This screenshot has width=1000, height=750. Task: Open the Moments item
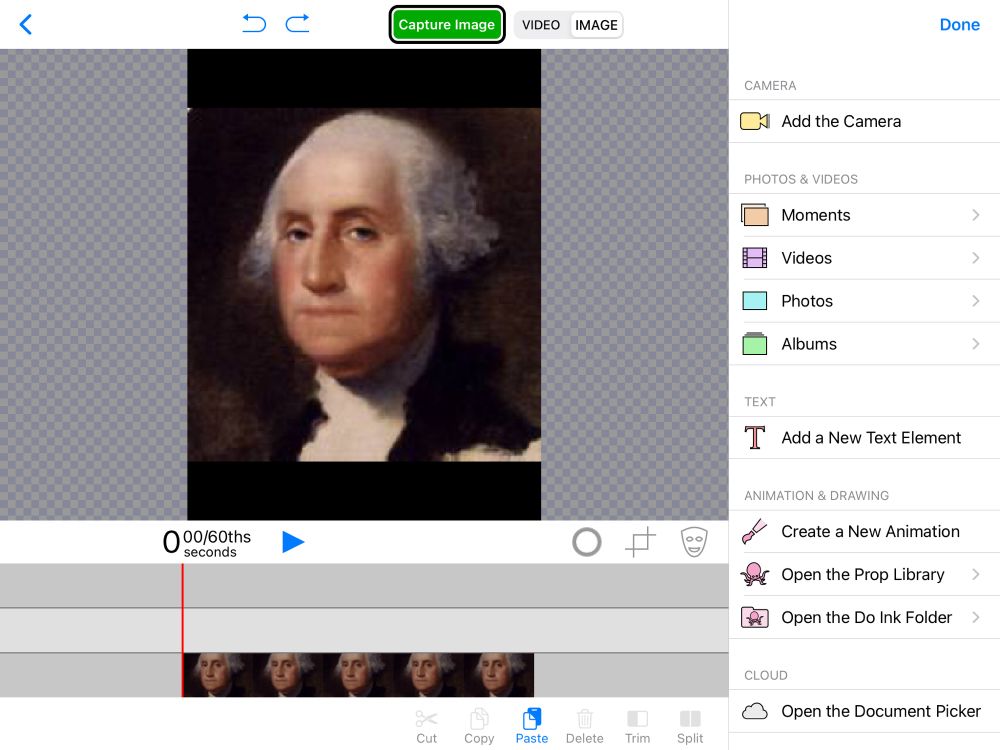click(864, 215)
